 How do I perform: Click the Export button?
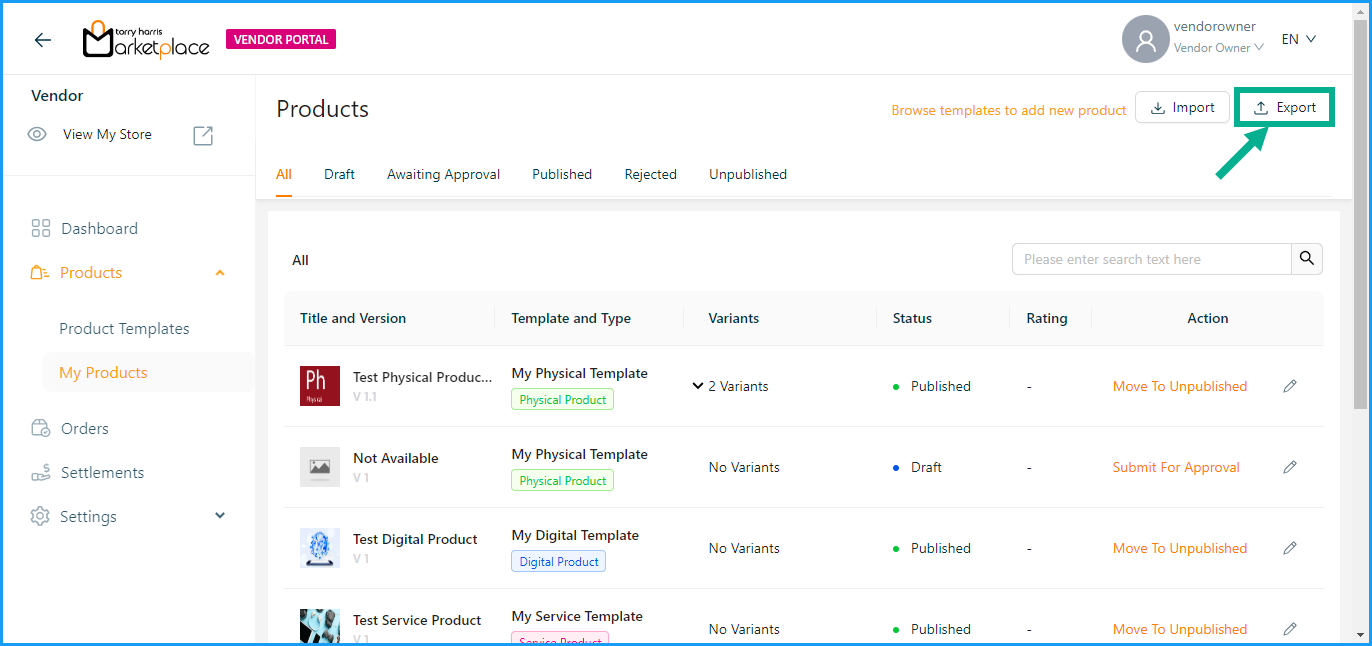1285,108
